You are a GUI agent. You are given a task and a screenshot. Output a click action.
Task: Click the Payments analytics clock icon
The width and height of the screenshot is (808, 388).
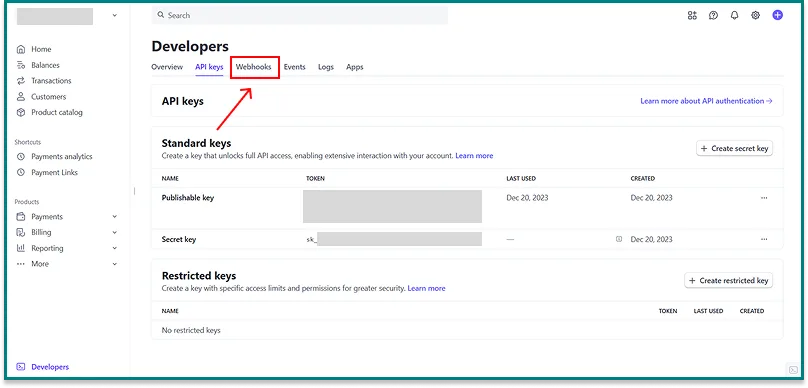21,157
